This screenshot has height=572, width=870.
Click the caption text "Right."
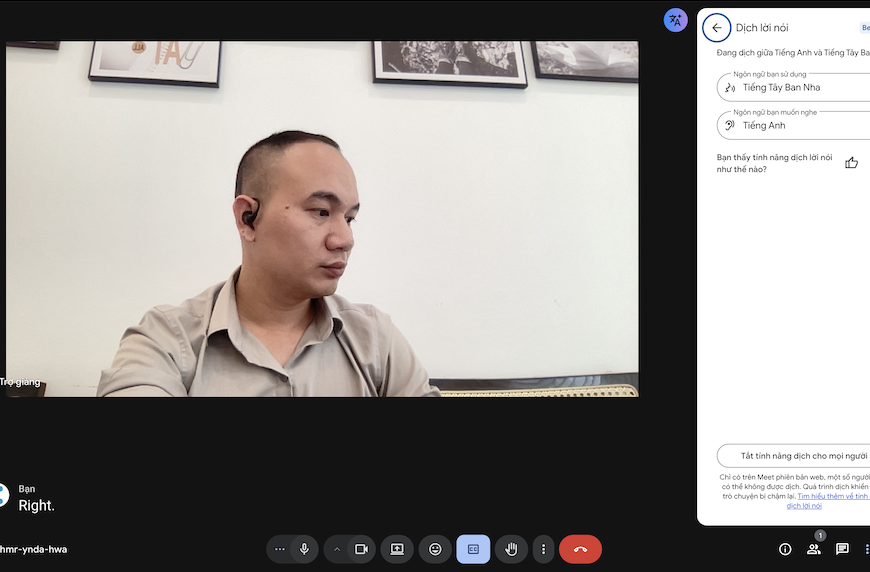37,506
